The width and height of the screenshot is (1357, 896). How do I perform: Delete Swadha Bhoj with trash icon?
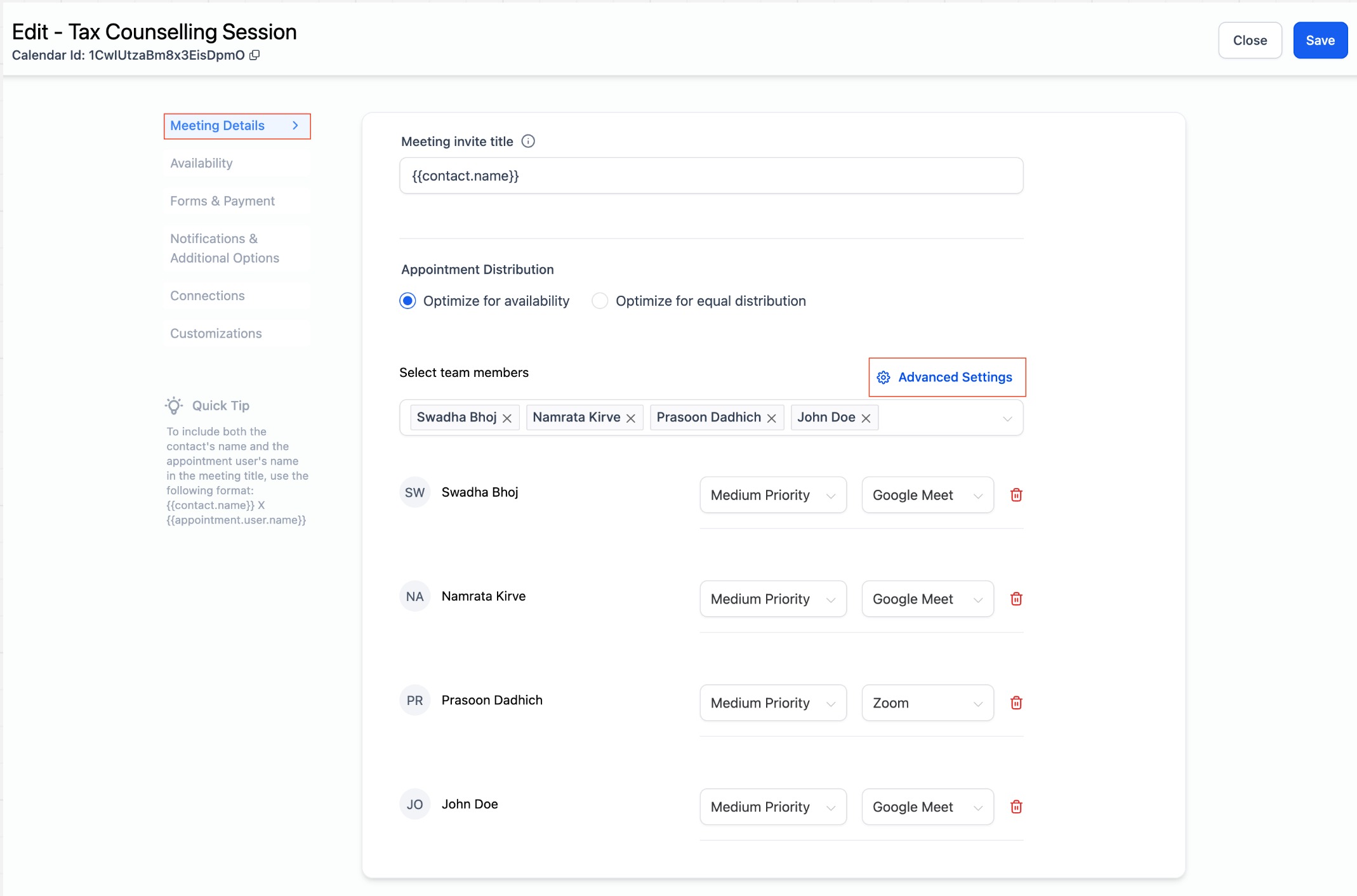pos(1016,495)
